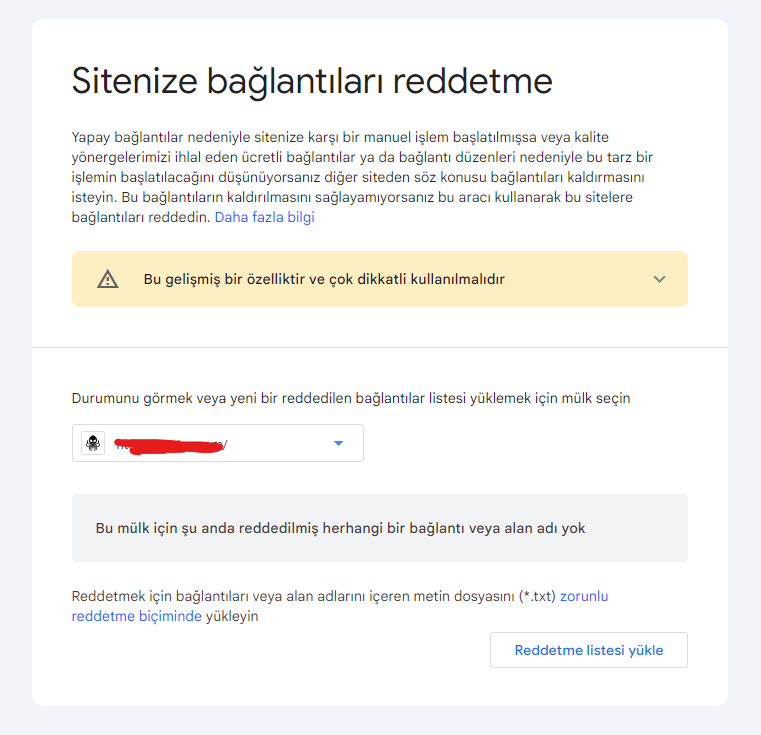Viewport: 761px width, 735px height.
Task: Click the warning triangle icon
Action: (x=108, y=279)
